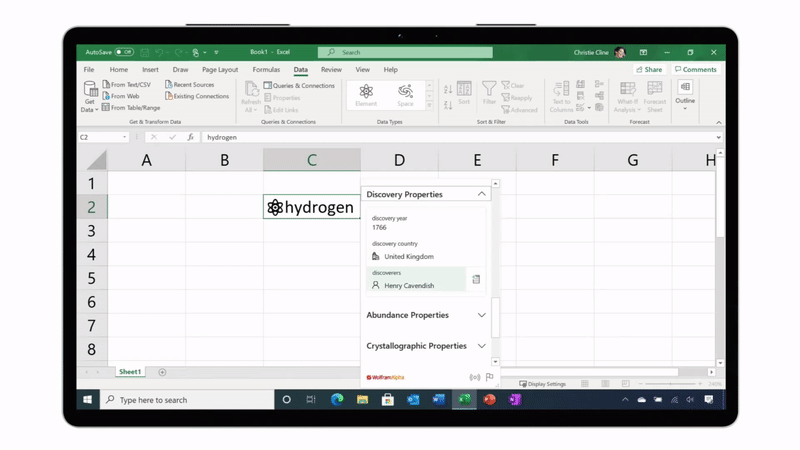Switch to the Review tab
Image resolution: width=800 pixels, height=450 pixels.
(331, 69)
